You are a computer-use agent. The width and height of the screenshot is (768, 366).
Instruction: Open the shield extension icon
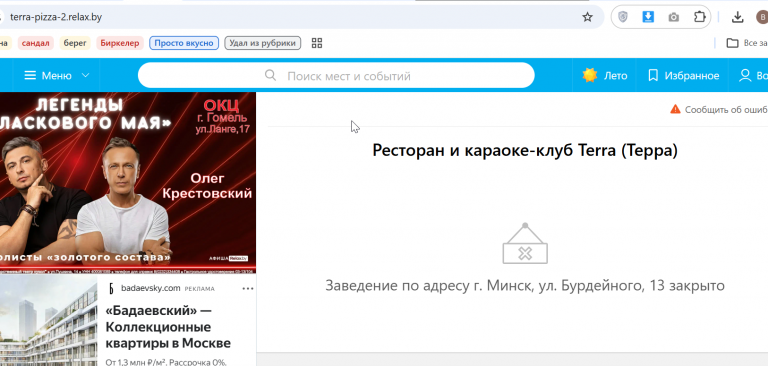point(623,17)
